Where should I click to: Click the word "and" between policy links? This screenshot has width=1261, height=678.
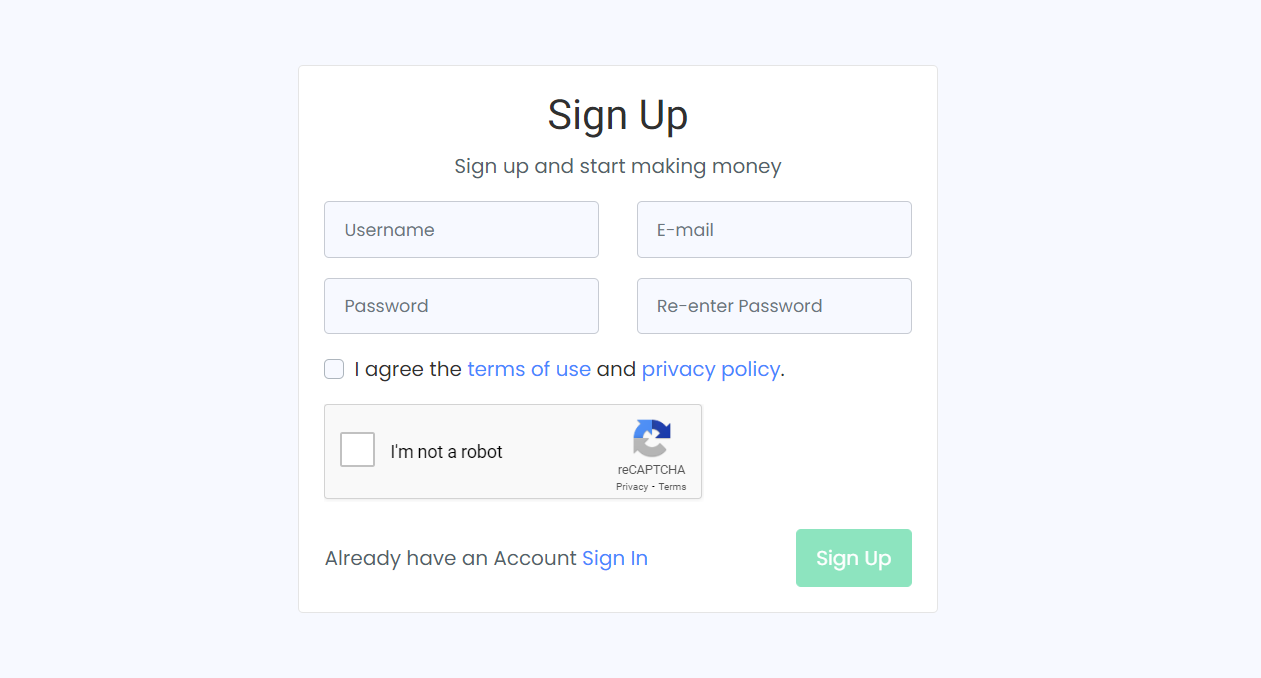tap(616, 369)
